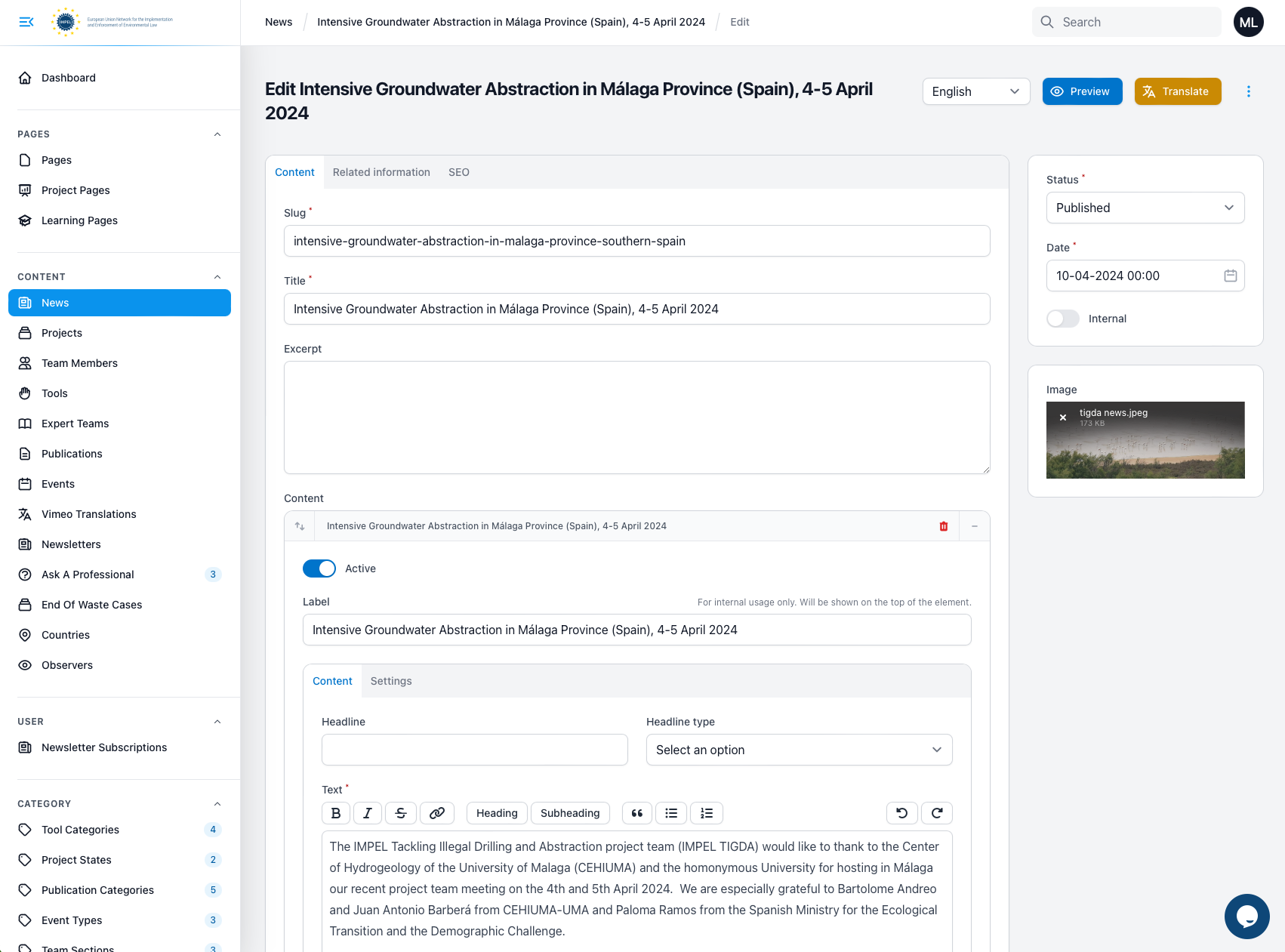This screenshot has height=952, width=1285.
Task: Insert a blockquote in text editor
Action: point(637,813)
